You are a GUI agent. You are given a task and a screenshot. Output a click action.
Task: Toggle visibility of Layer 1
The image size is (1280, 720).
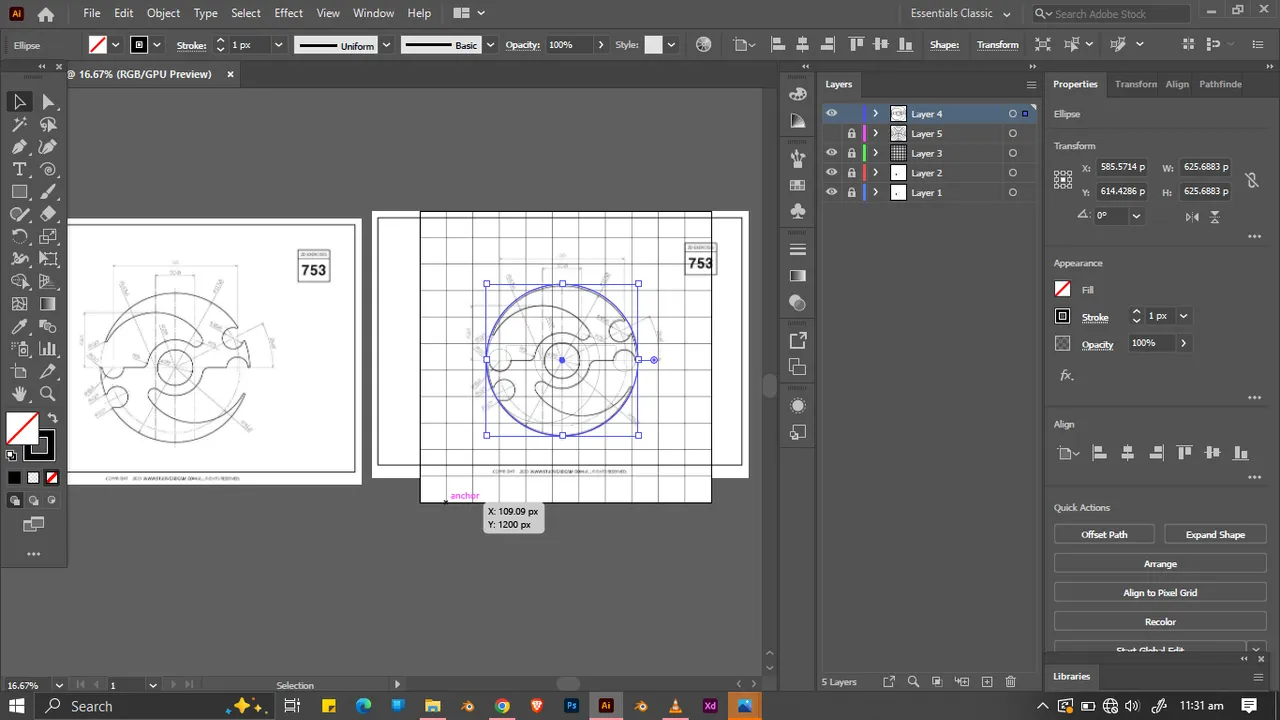coord(831,192)
